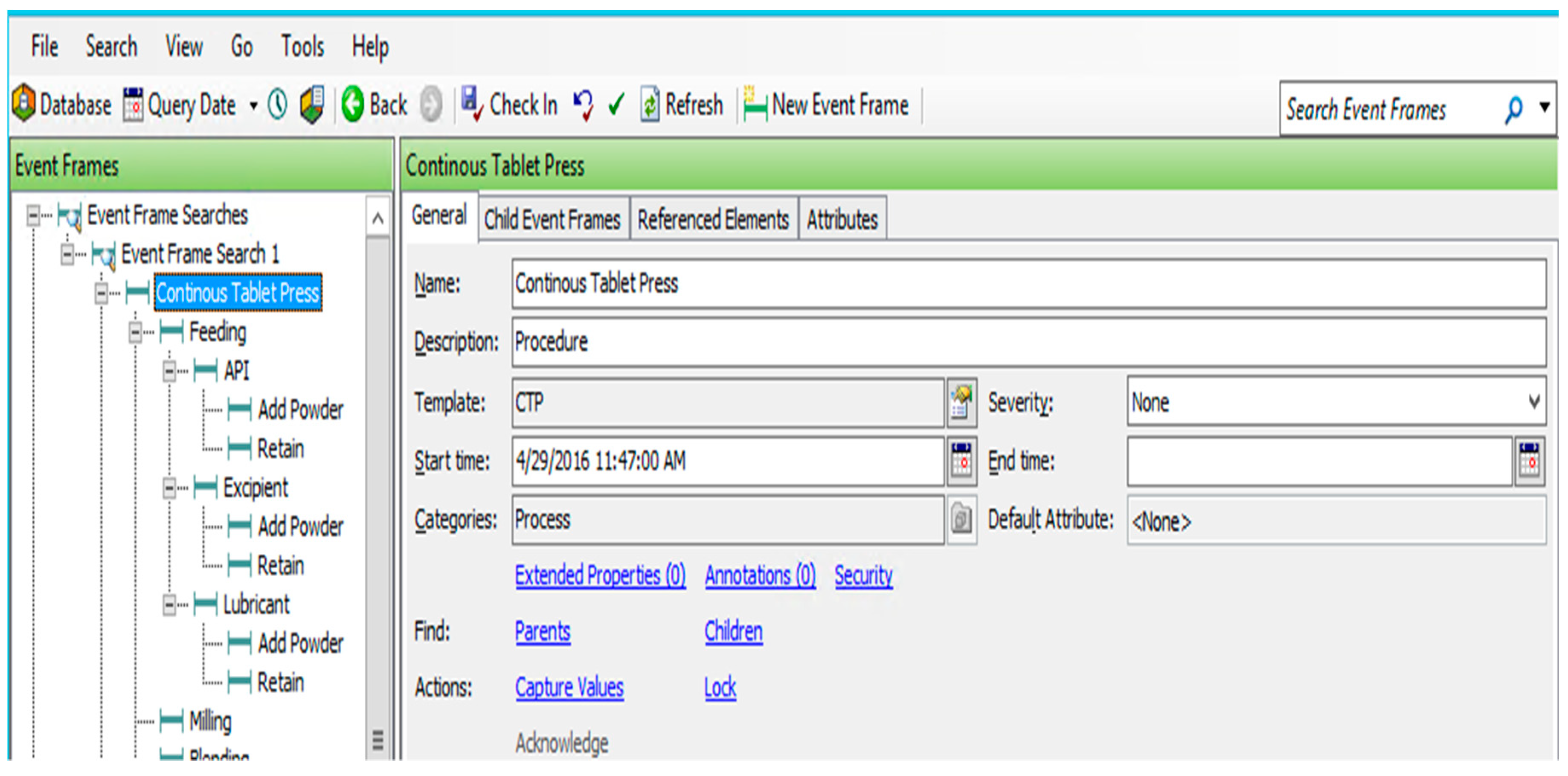This screenshot has width=1568, height=776.
Task: Click the green Back arrow icon
Action: pyautogui.click(x=352, y=105)
